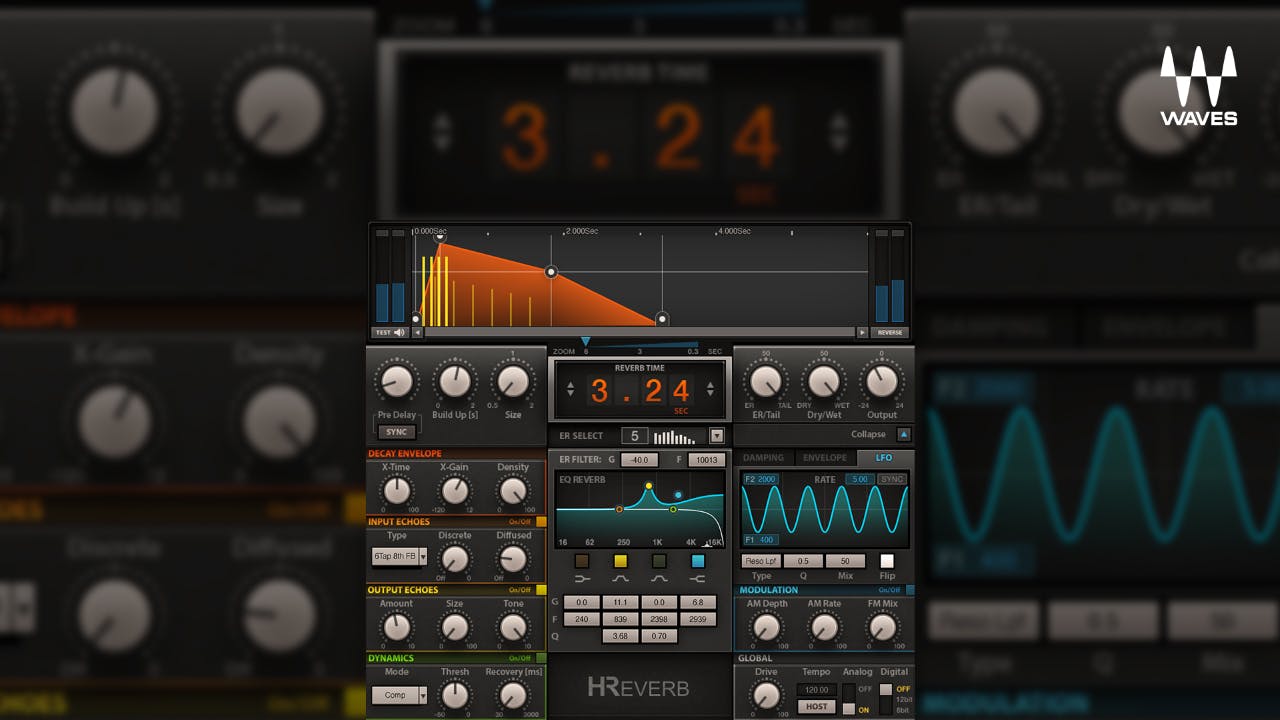The height and width of the screenshot is (720, 1280).
Task: Click the ER Filter F value 10013
Action: pos(707,460)
